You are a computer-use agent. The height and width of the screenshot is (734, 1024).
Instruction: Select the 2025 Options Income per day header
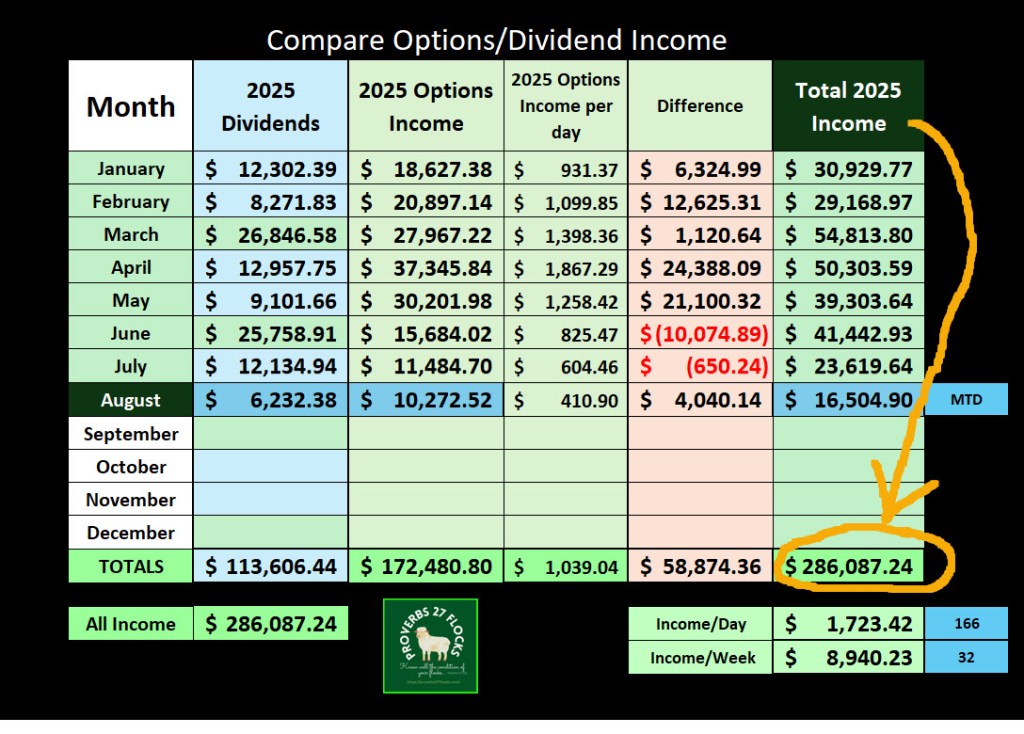(x=566, y=106)
